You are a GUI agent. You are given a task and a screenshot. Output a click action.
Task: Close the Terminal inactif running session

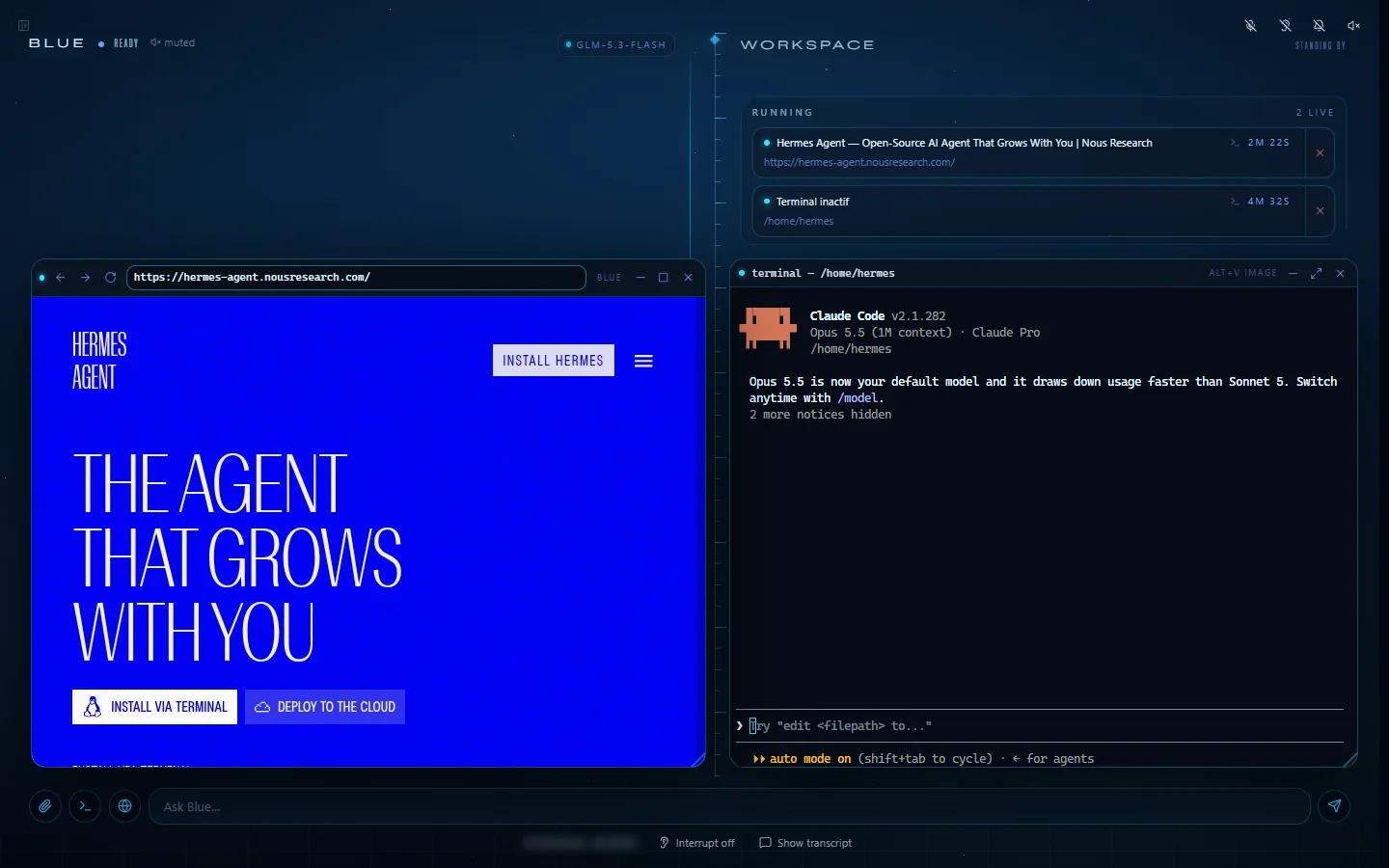coord(1320,211)
